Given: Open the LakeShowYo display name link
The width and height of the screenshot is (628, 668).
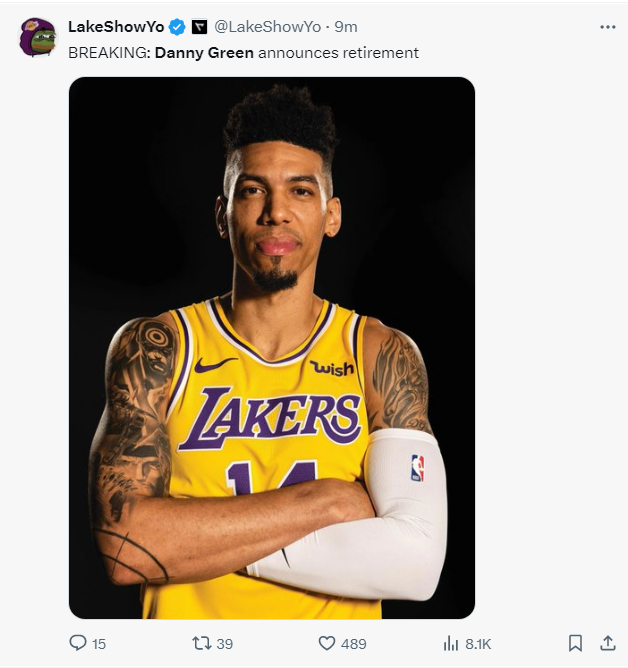Looking at the screenshot, I should coord(116,27).
